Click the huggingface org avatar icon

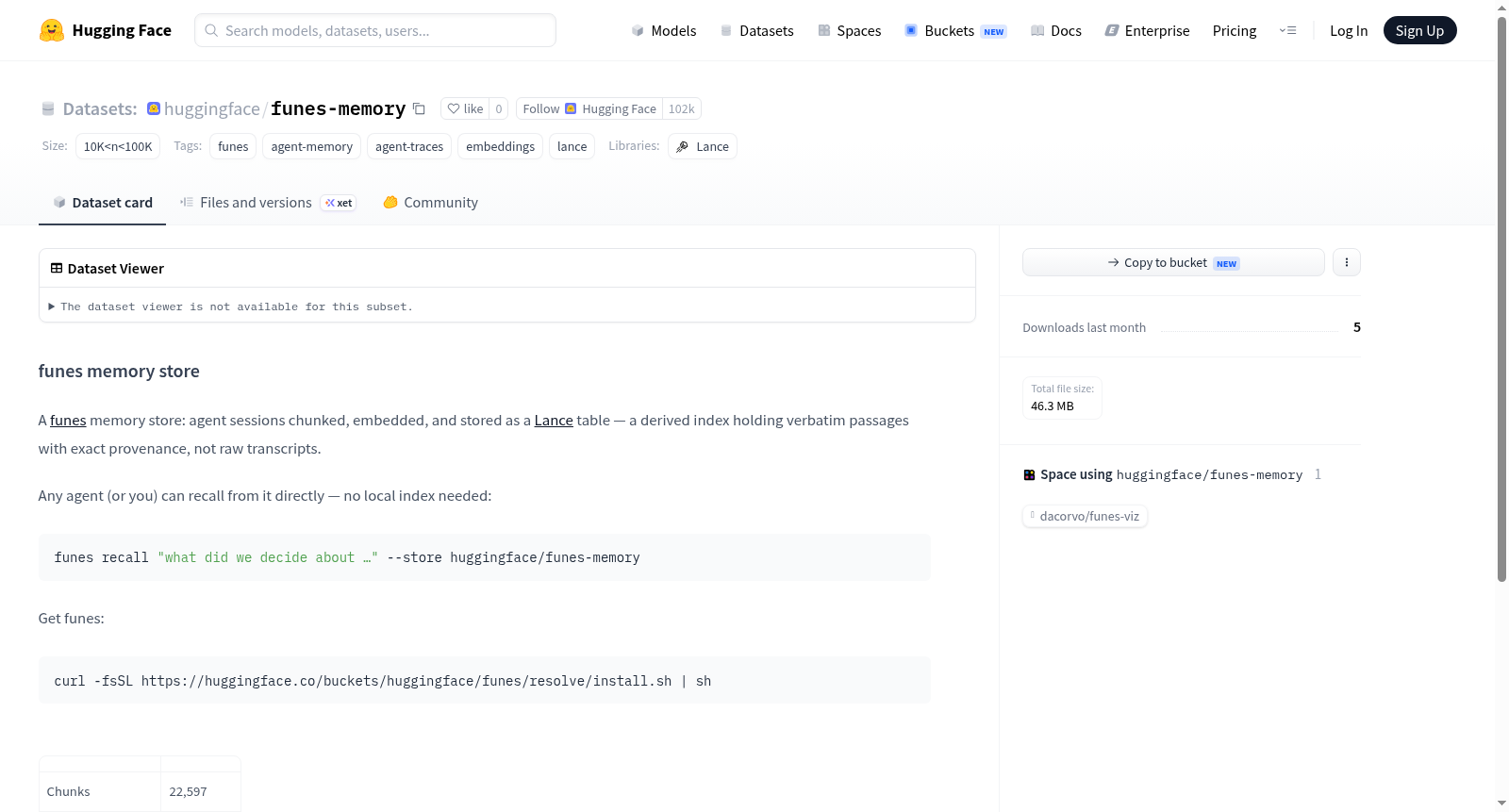click(154, 108)
